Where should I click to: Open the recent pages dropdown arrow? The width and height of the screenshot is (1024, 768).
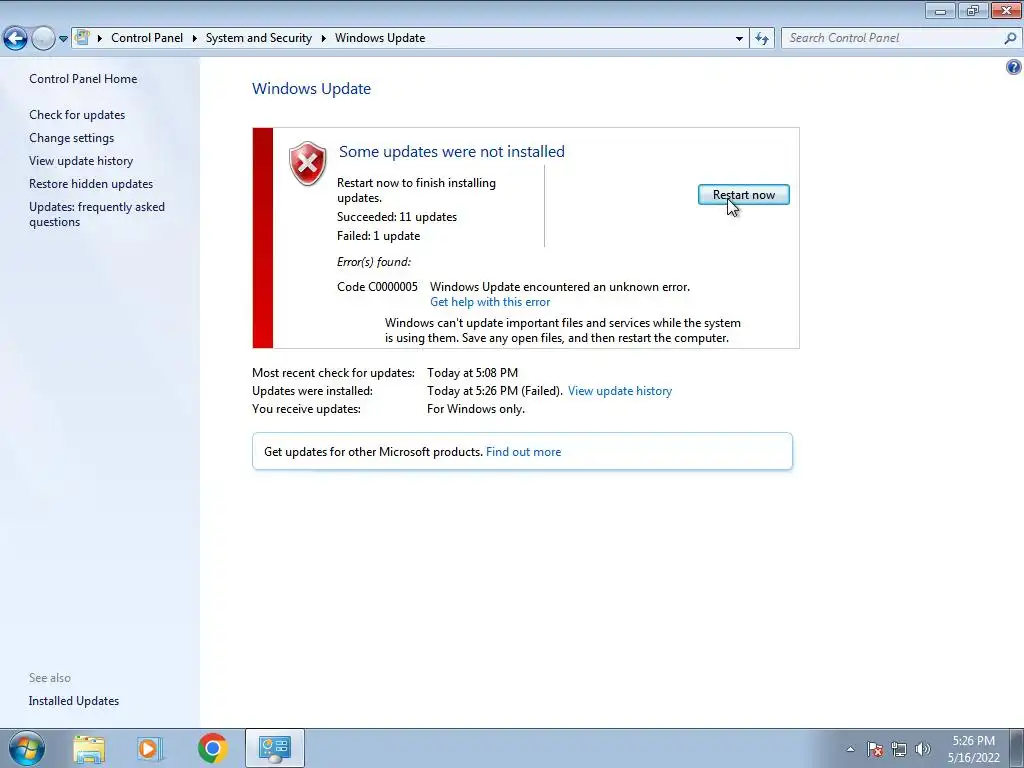pos(63,39)
